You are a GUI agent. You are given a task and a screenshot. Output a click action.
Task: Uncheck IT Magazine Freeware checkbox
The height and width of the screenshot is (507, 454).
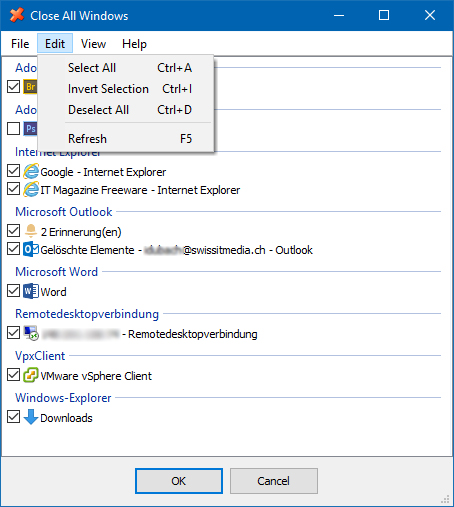[x=13, y=189]
